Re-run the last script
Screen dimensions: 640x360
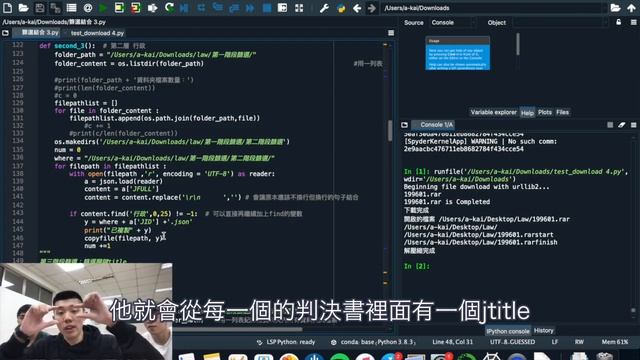tap(169, 8)
